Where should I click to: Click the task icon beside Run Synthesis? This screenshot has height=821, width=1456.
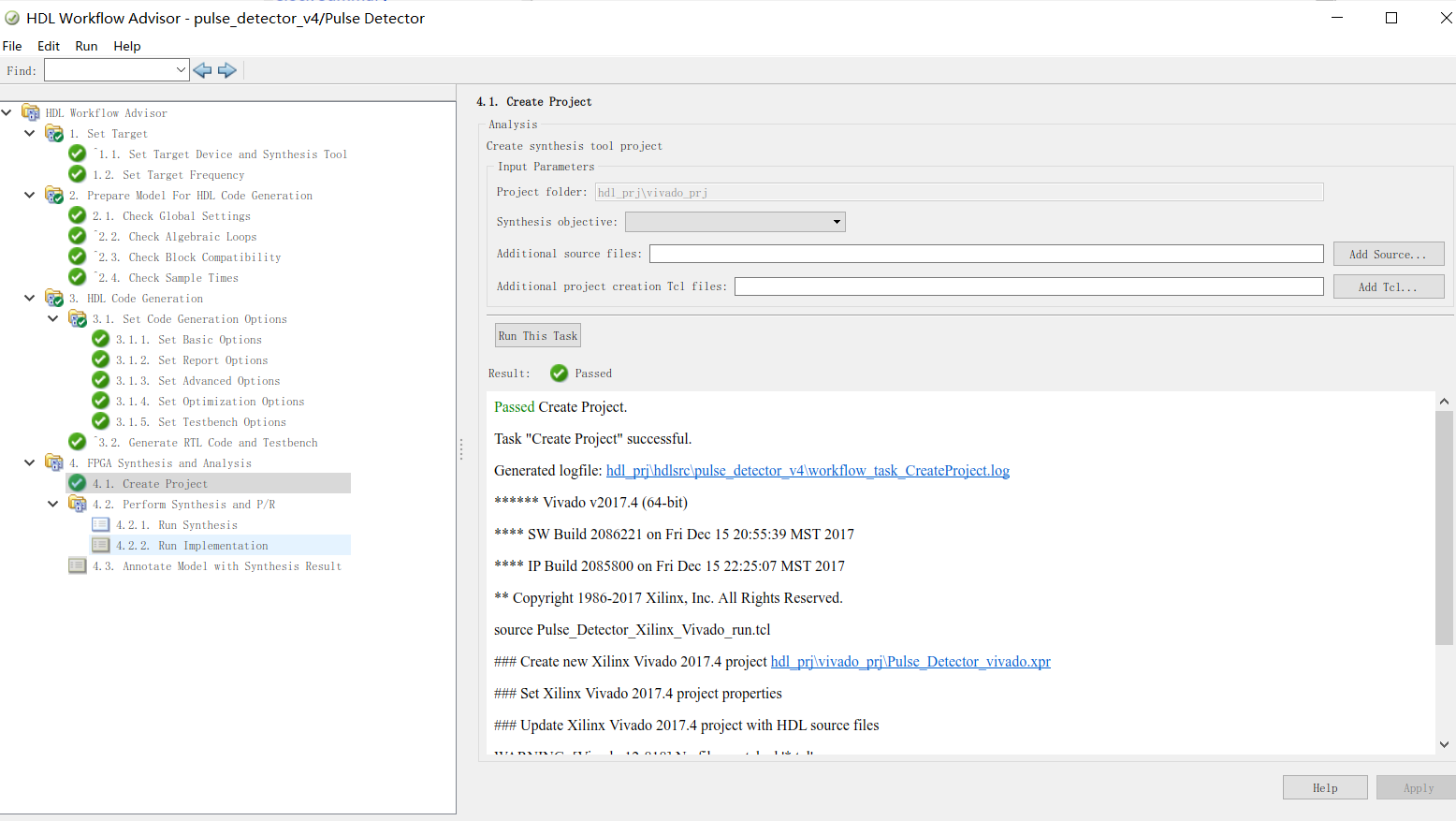[x=101, y=524]
